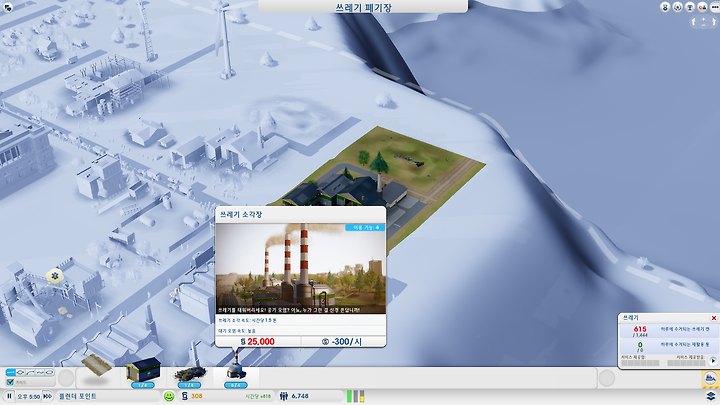Click the hourly upkeep -300/시
The height and width of the screenshot is (405, 720).
point(342,342)
